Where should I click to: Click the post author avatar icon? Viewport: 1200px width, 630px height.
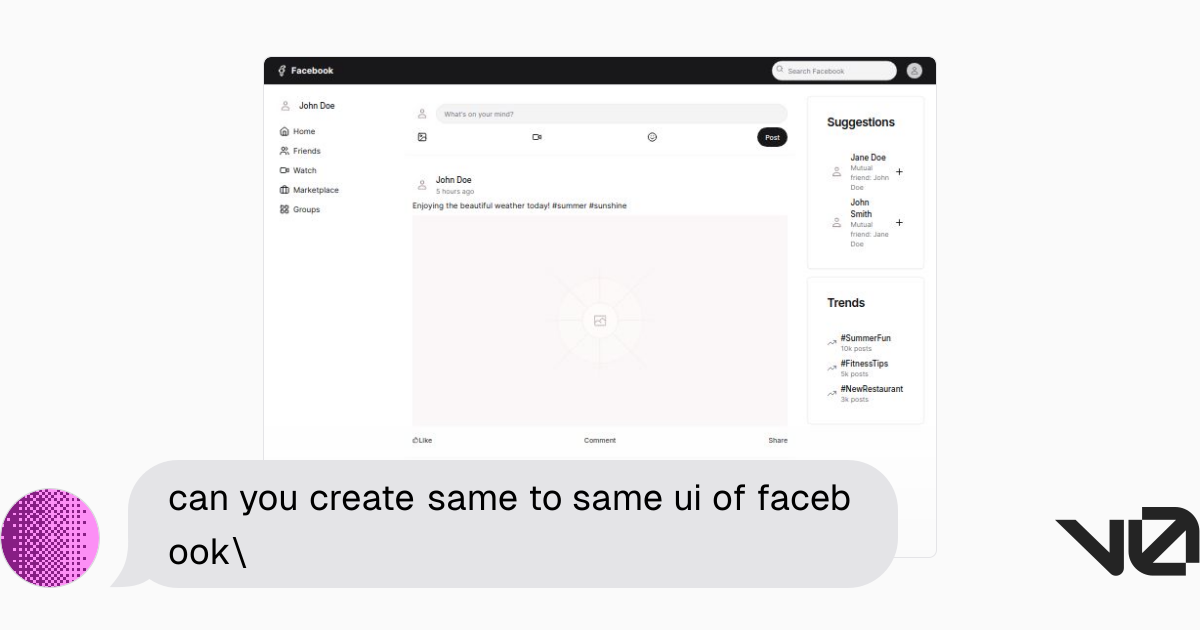pos(422,185)
